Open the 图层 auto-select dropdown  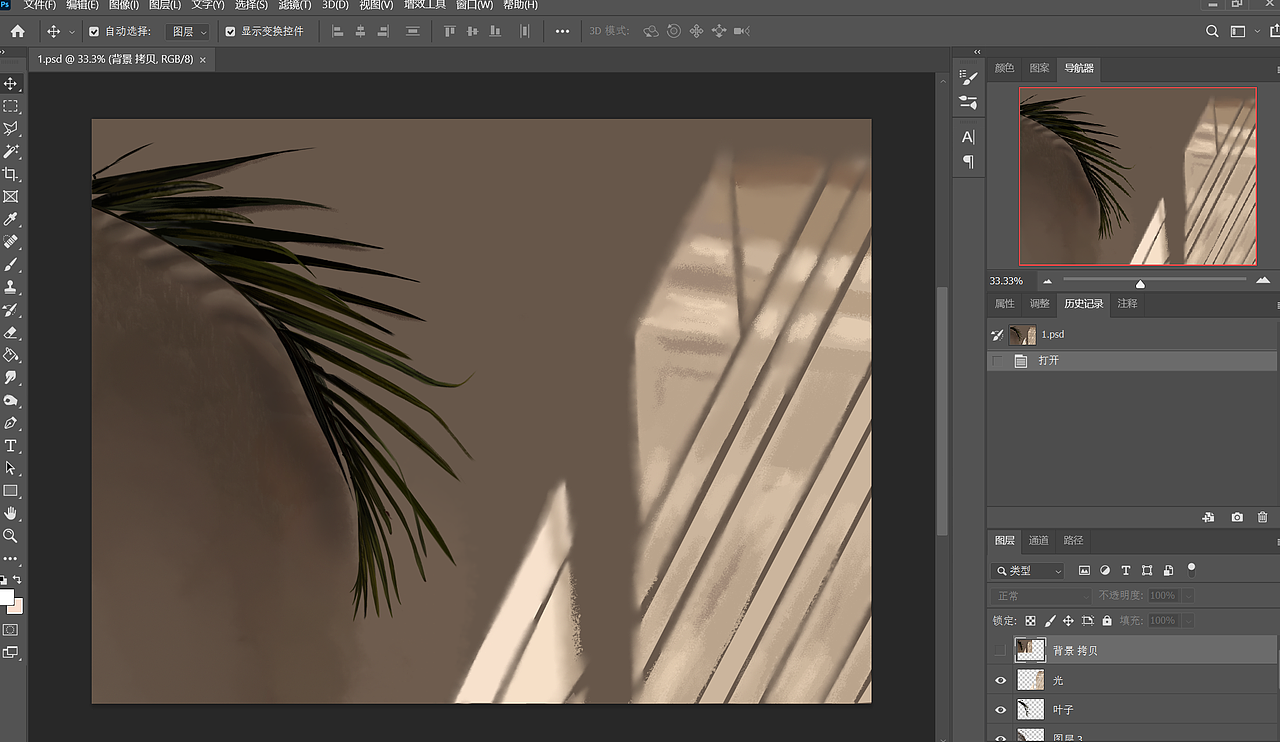pyautogui.click(x=187, y=31)
